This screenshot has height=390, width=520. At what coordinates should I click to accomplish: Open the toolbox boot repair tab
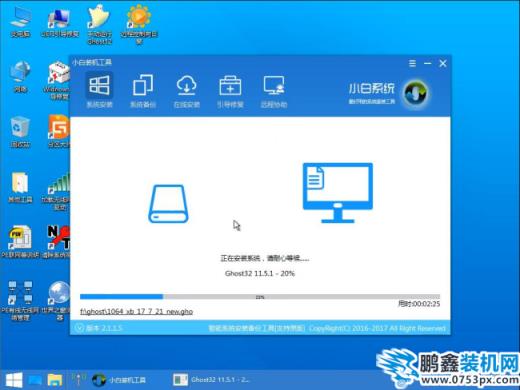click(230, 91)
